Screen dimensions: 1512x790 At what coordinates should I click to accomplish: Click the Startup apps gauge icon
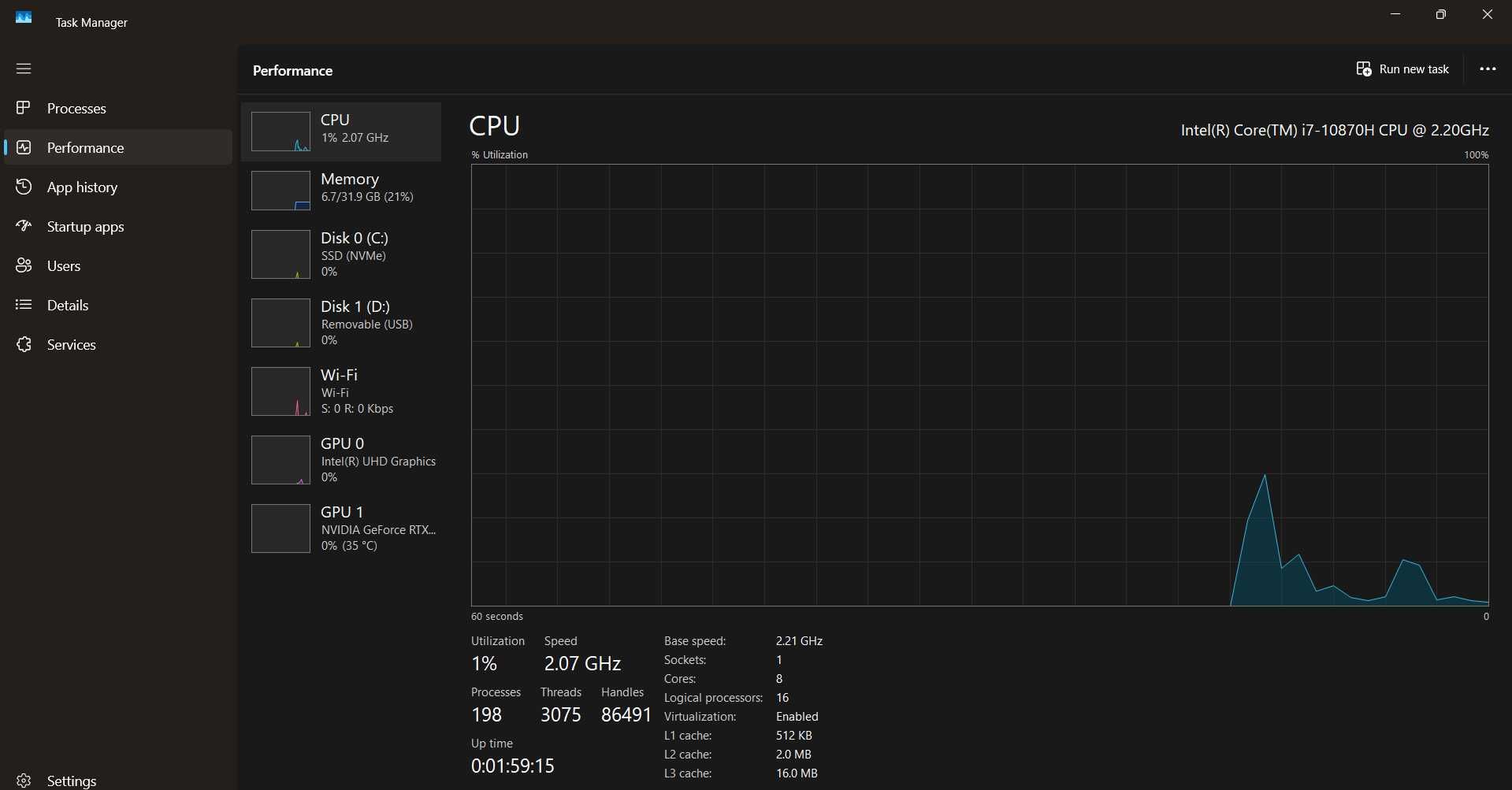point(24,226)
